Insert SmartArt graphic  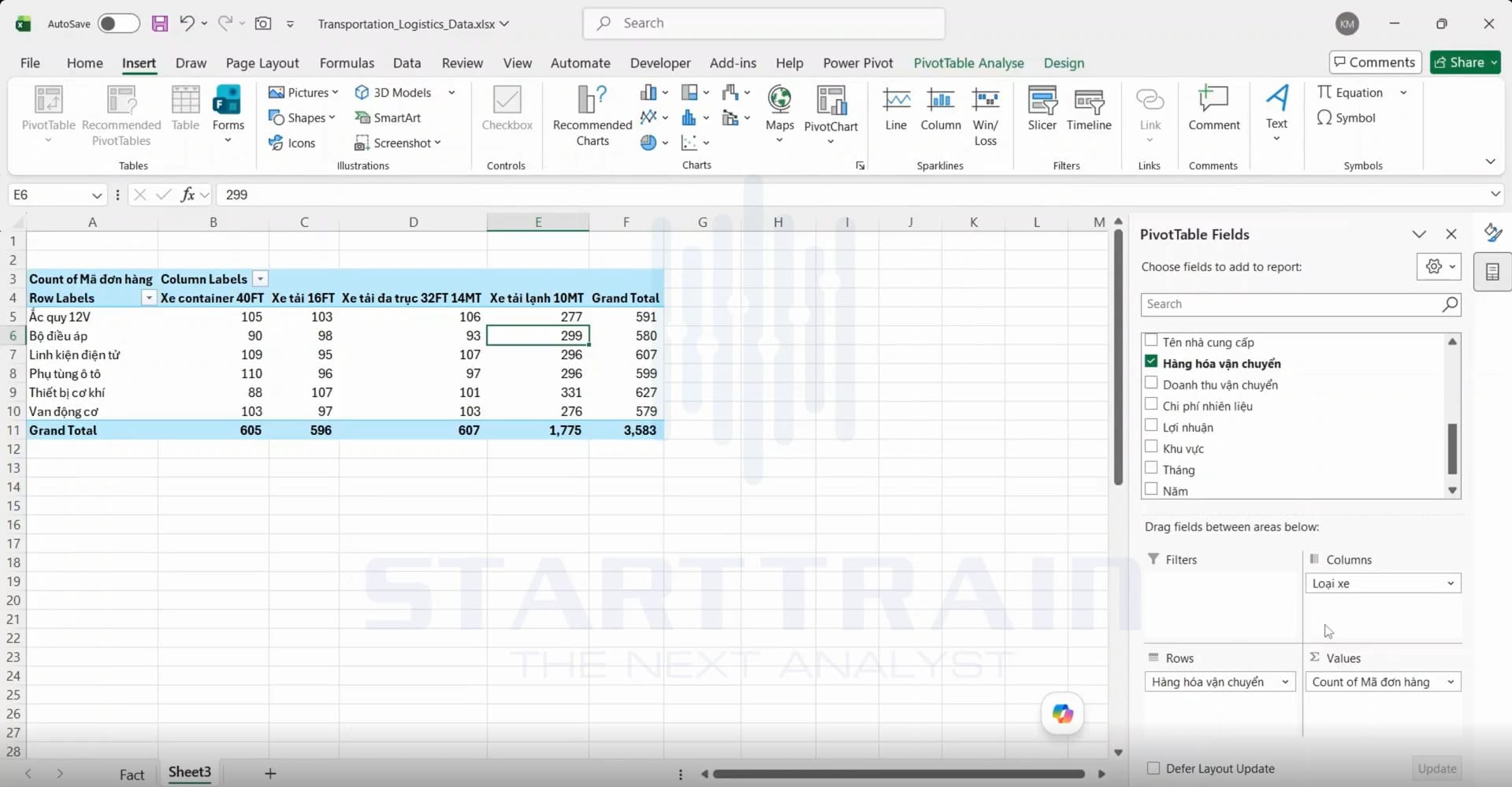[388, 117]
